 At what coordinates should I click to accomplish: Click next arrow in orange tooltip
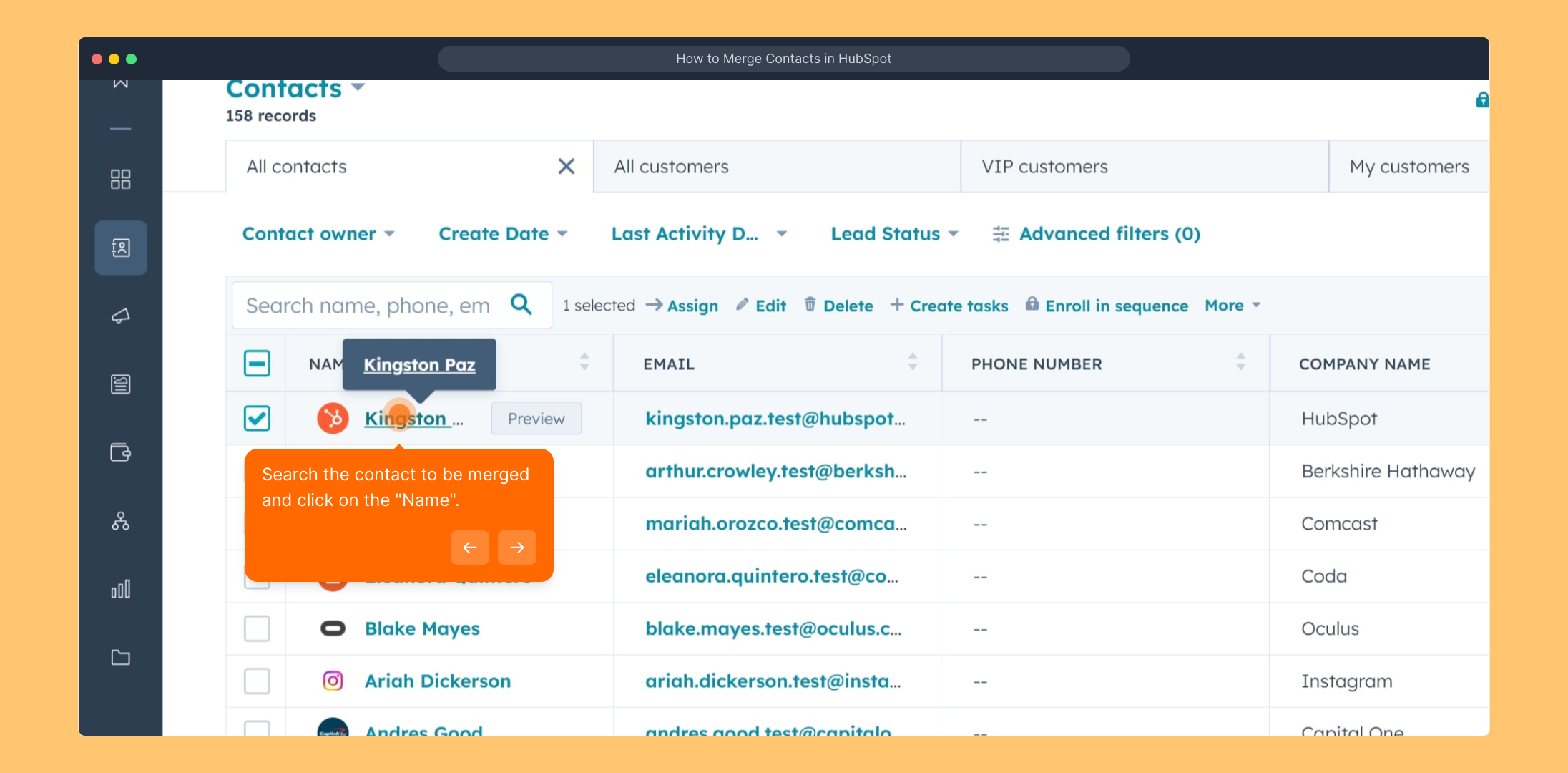[x=516, y=548]
